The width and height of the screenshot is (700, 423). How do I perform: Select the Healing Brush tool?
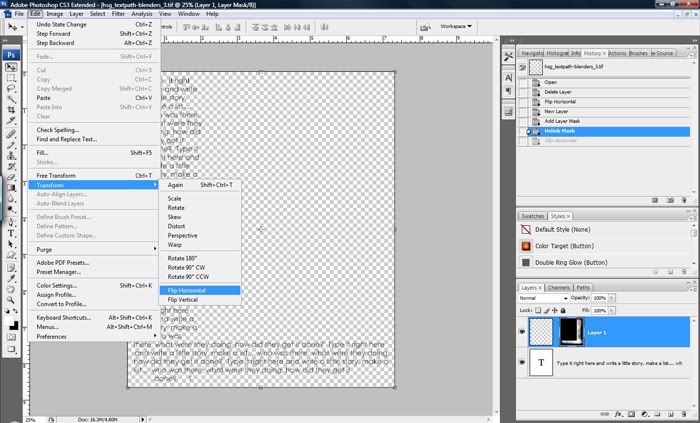click(x=11, y=134)
